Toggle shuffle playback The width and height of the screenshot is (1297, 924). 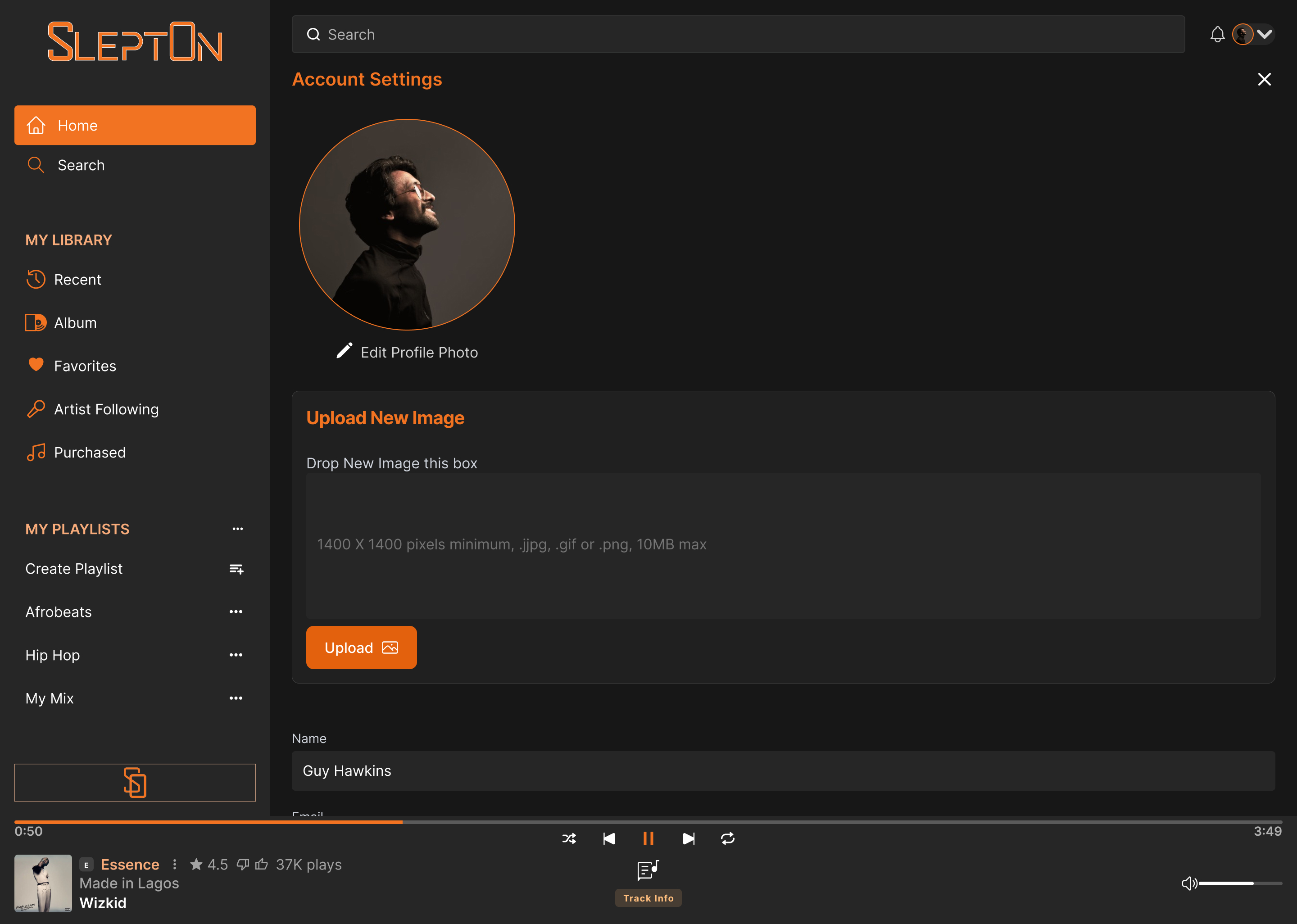click(569, 838)
